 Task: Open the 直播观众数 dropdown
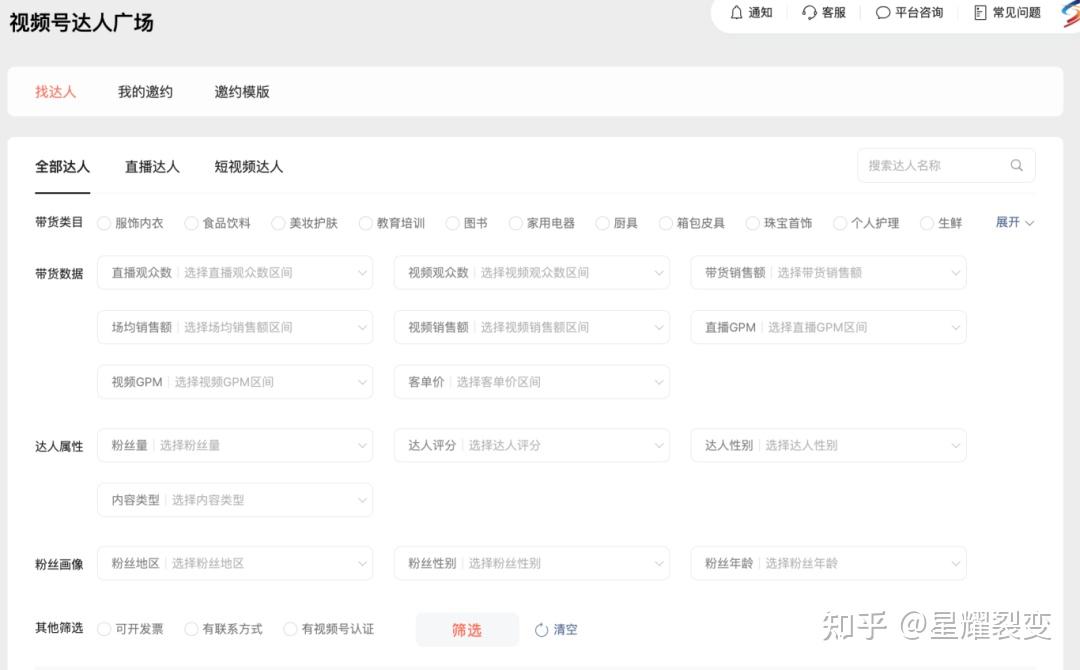pyautogui.click(x=235, y=273)
